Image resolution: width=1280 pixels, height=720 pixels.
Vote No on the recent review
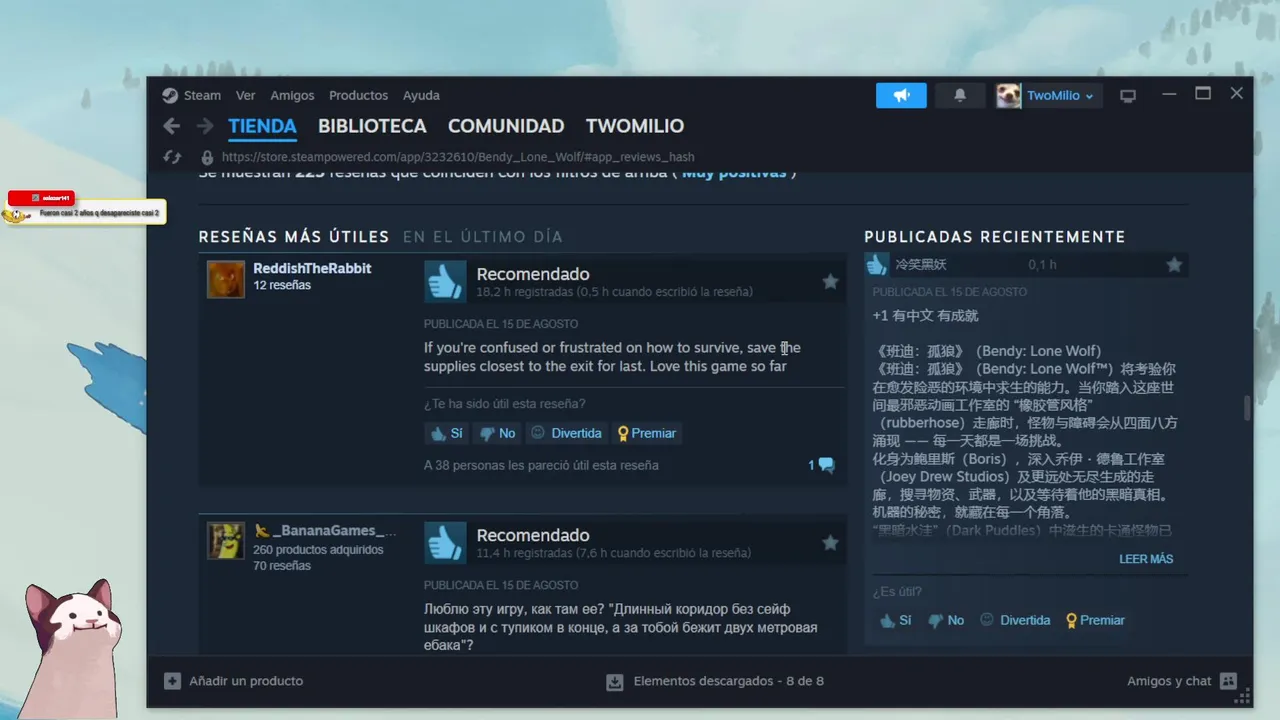(945, 620)
